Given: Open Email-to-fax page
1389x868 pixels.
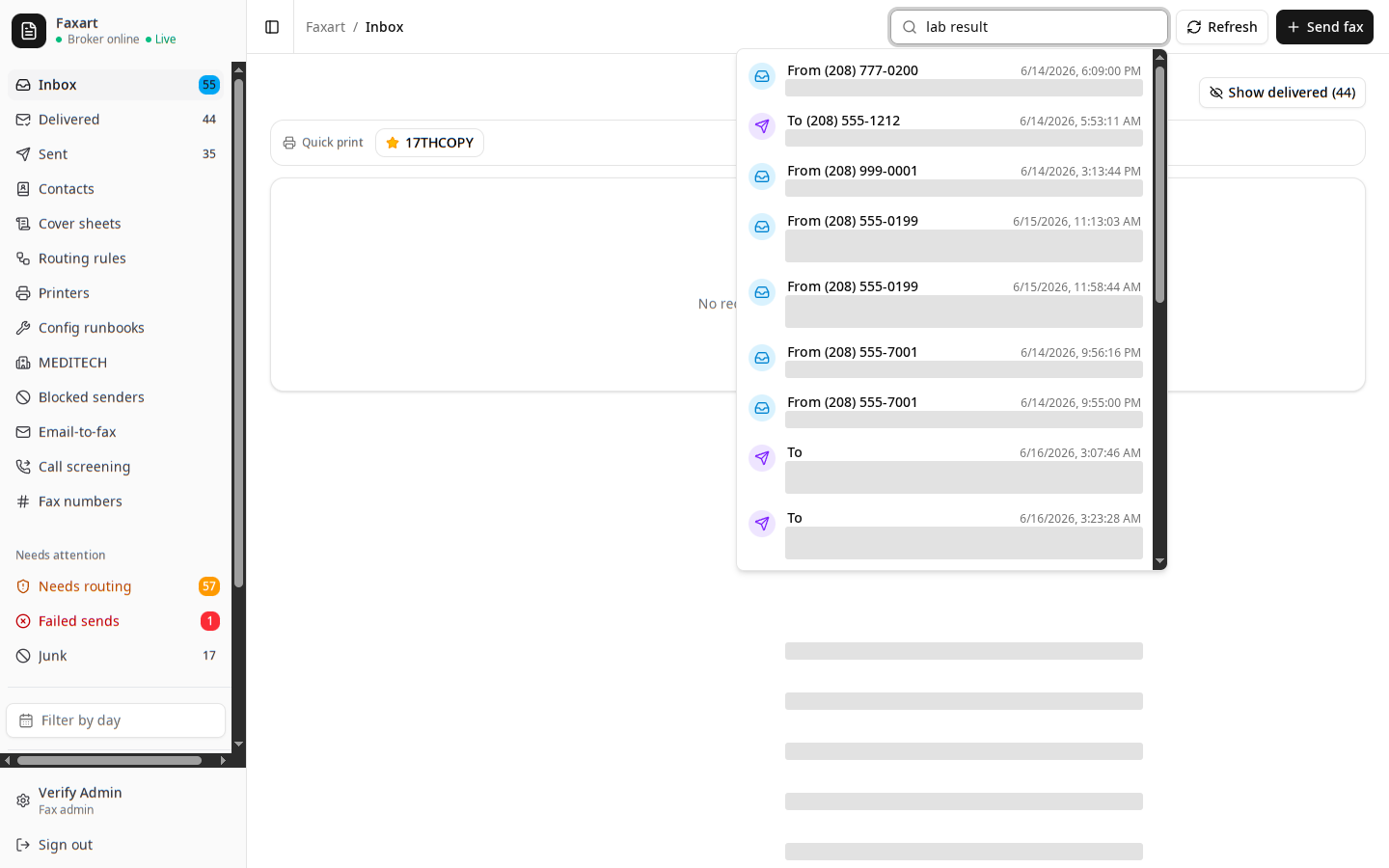Looking at the screenshot, I should 116,432.
